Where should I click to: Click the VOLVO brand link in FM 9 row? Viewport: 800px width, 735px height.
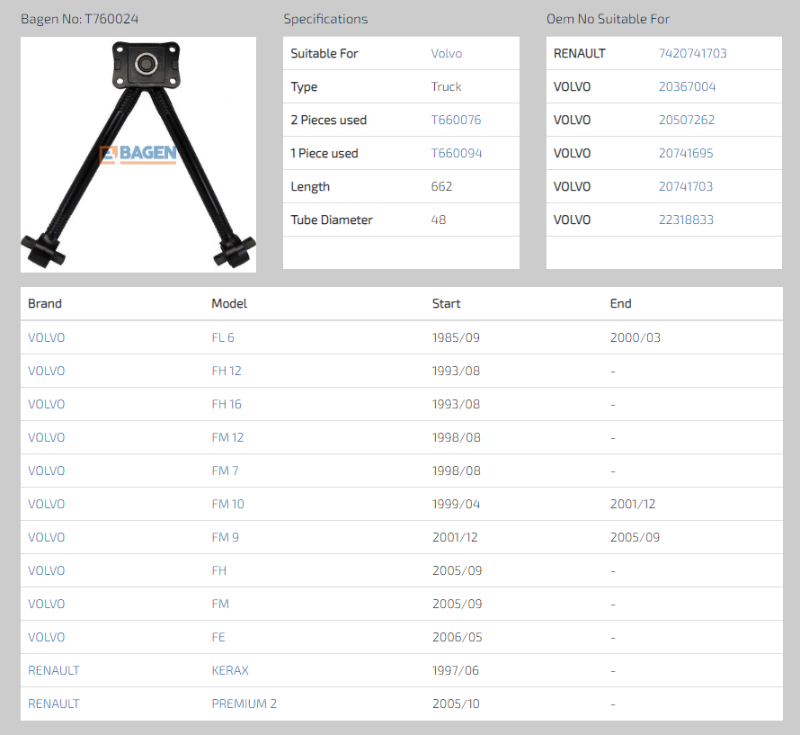[46, 537]
